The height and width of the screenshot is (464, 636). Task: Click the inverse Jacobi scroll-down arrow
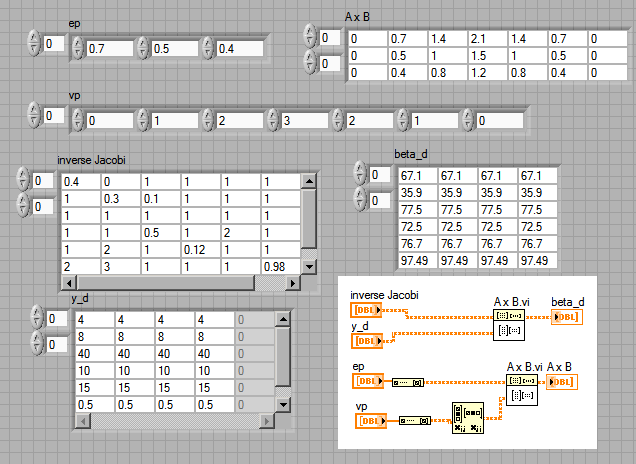(309, 266)
